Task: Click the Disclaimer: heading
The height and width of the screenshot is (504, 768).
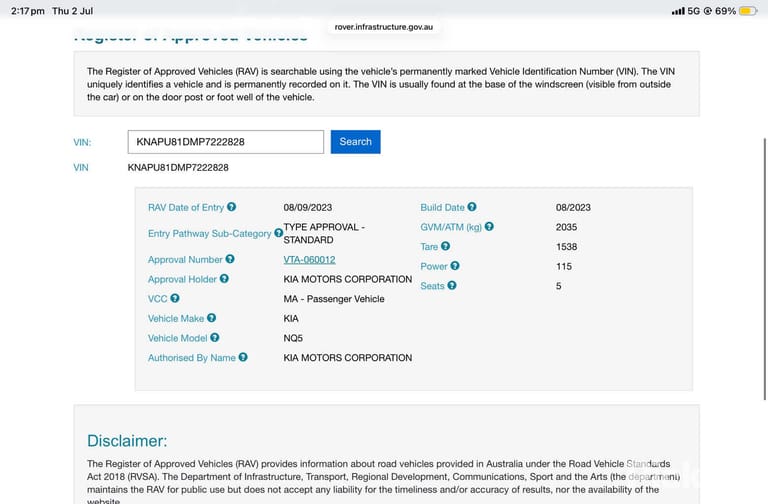Action: click(127, 440)
